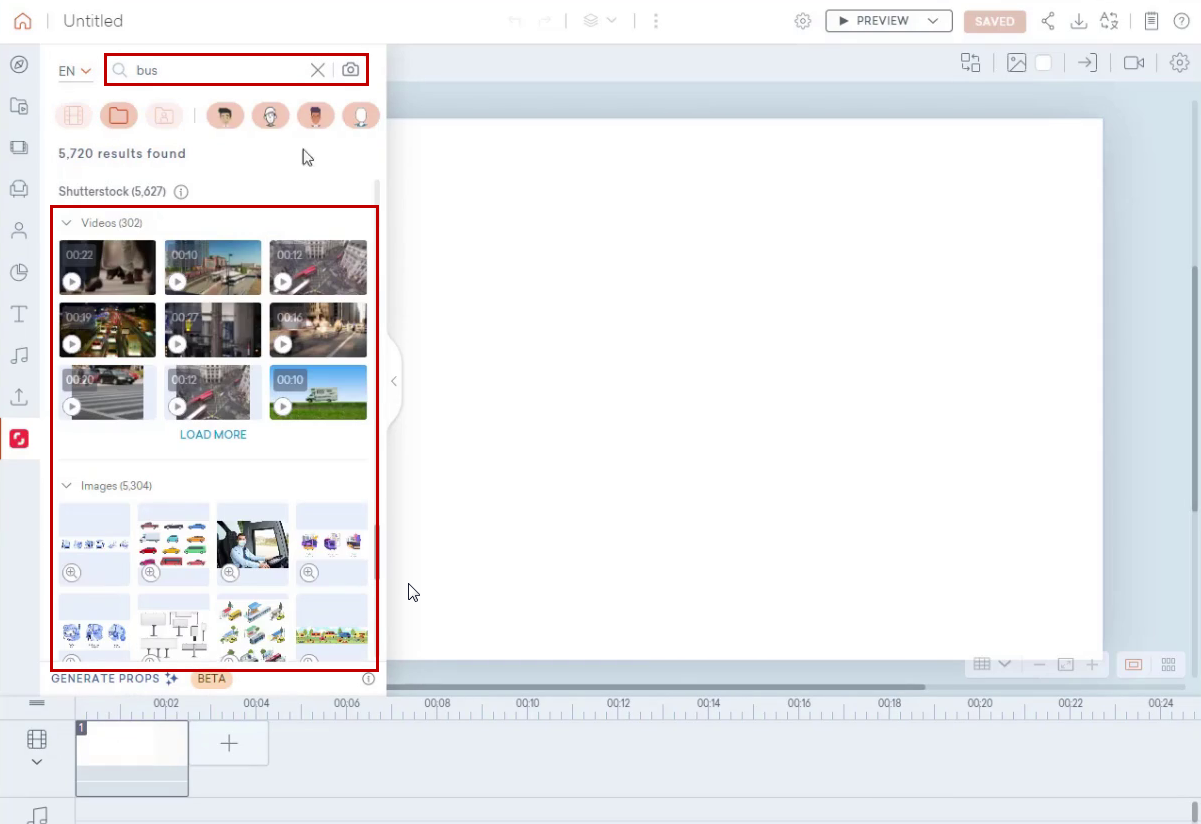Open the enter effect arrow icon
This screenshot has width=1201, height=824.
click(1087, 63)
